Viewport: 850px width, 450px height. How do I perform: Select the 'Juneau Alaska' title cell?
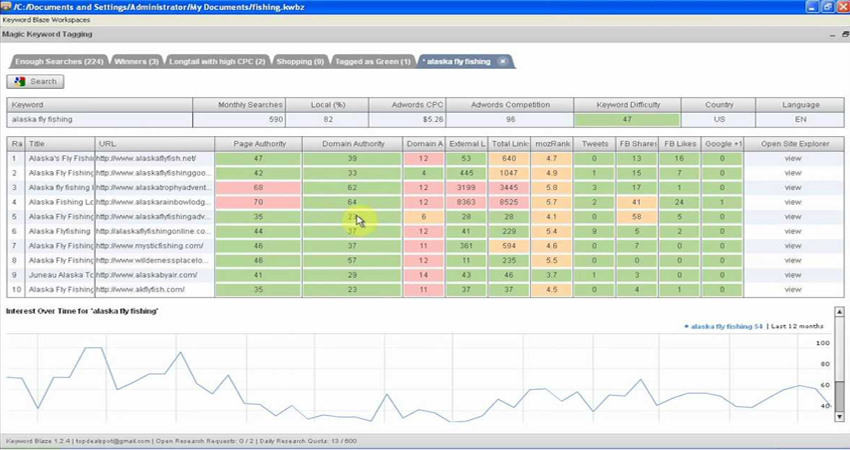[x=60, y=275]
